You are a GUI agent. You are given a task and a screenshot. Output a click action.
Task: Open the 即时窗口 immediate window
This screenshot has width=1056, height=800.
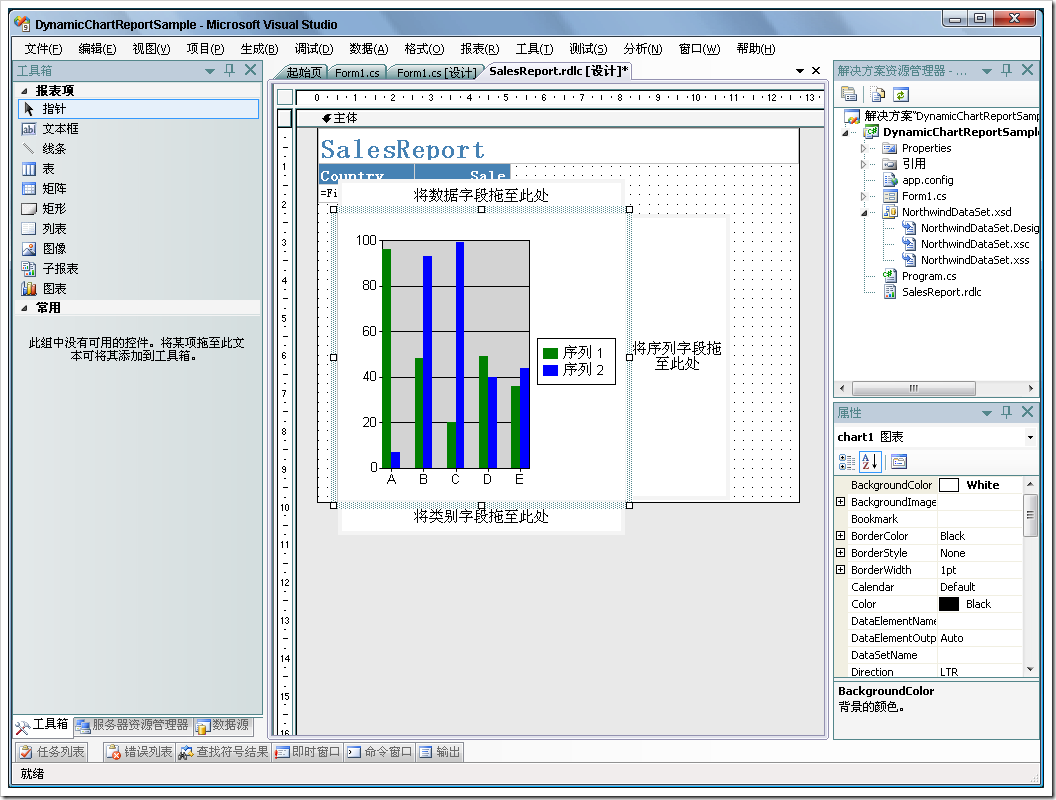(308, 752)
